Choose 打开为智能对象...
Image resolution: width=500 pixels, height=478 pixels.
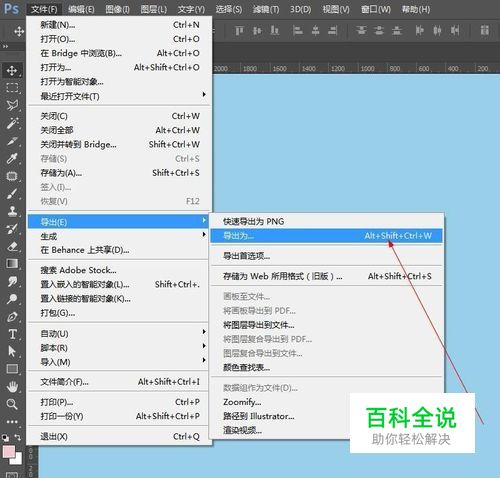[x=119, y=82]
